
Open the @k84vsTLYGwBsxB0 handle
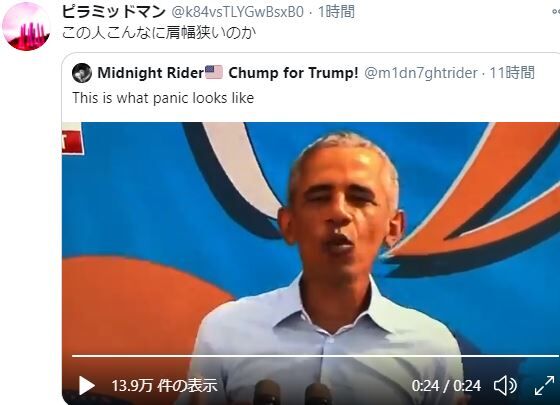coord(238,12)
